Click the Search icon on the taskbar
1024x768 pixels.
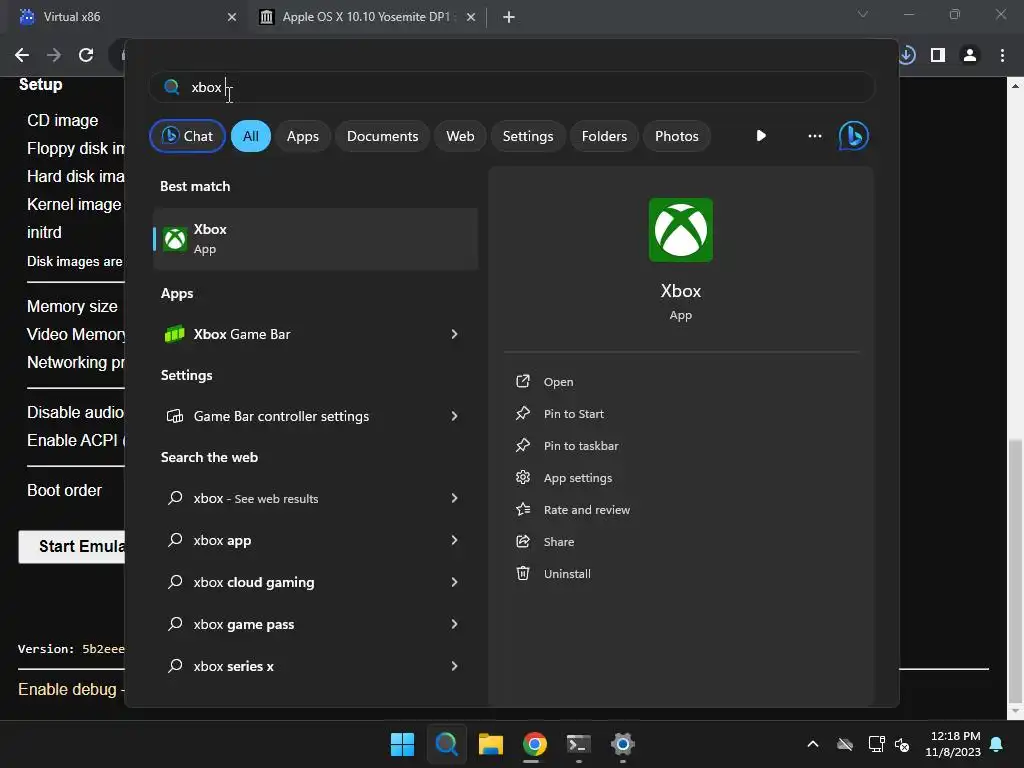[447, 744]
